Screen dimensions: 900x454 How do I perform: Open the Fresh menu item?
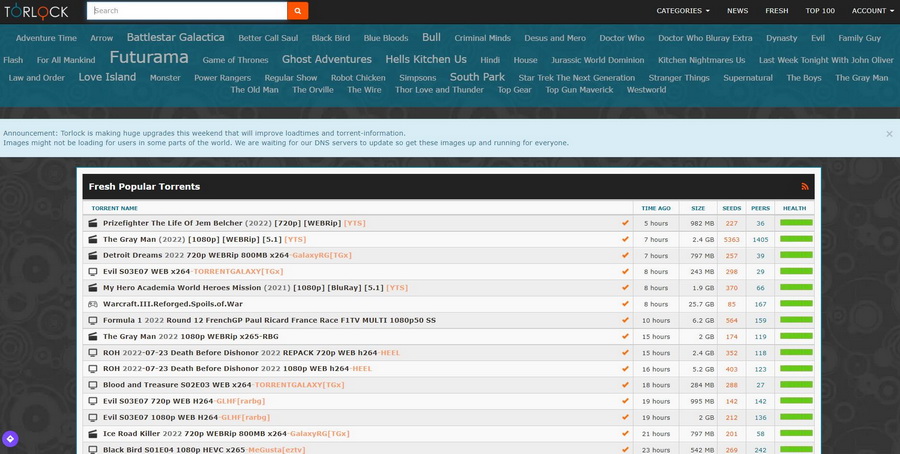776,11
